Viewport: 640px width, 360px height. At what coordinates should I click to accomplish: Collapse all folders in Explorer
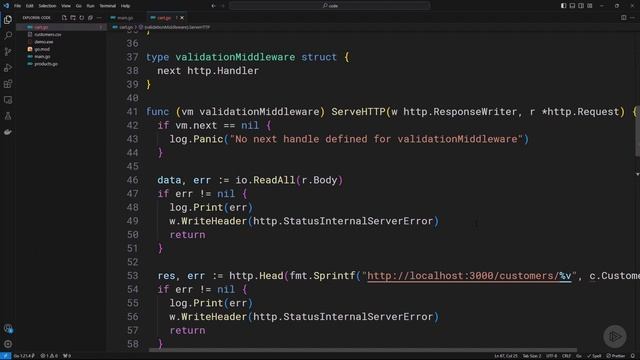coord(90,18)
